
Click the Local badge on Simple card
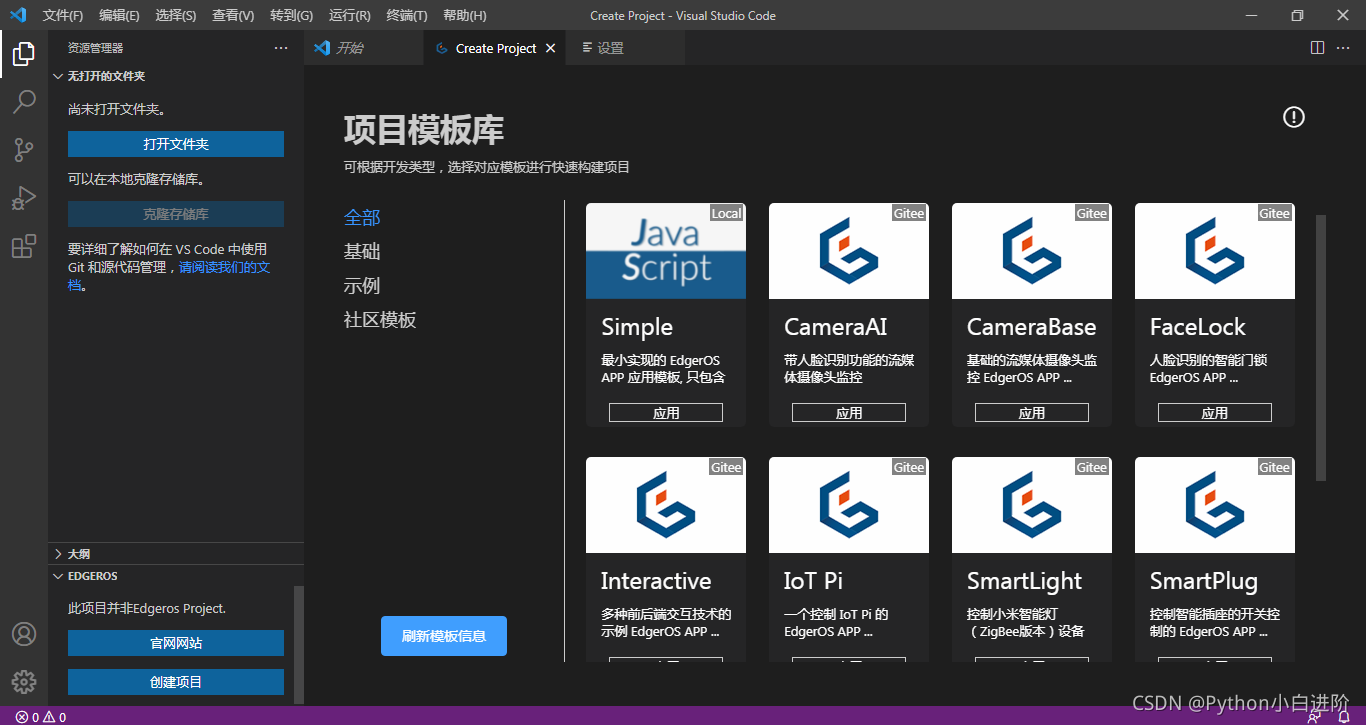727,213
